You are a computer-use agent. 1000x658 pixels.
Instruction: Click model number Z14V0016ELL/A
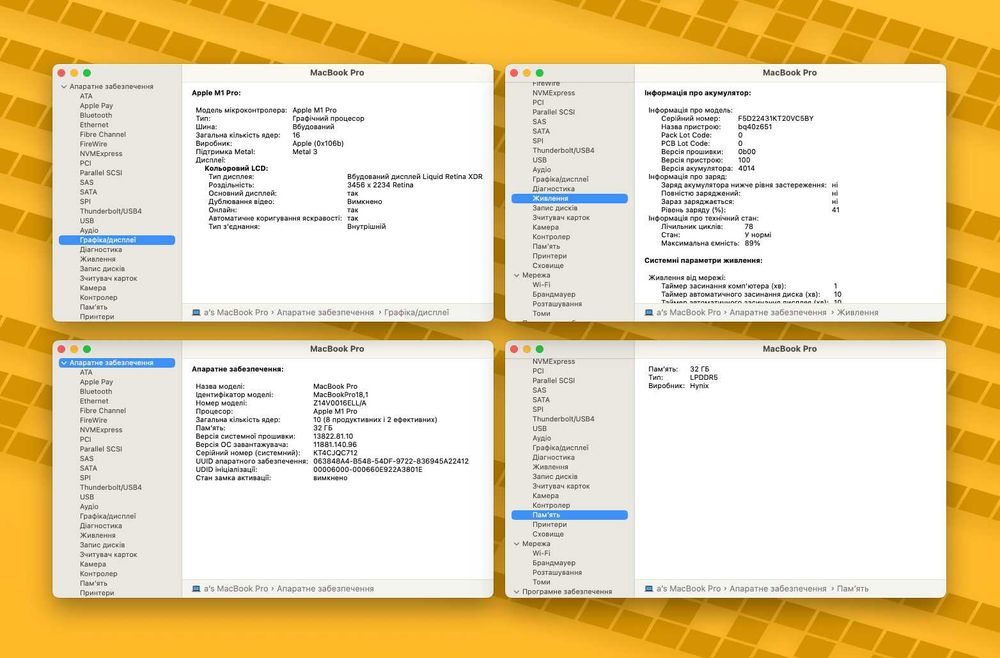(x=340, y=403)
